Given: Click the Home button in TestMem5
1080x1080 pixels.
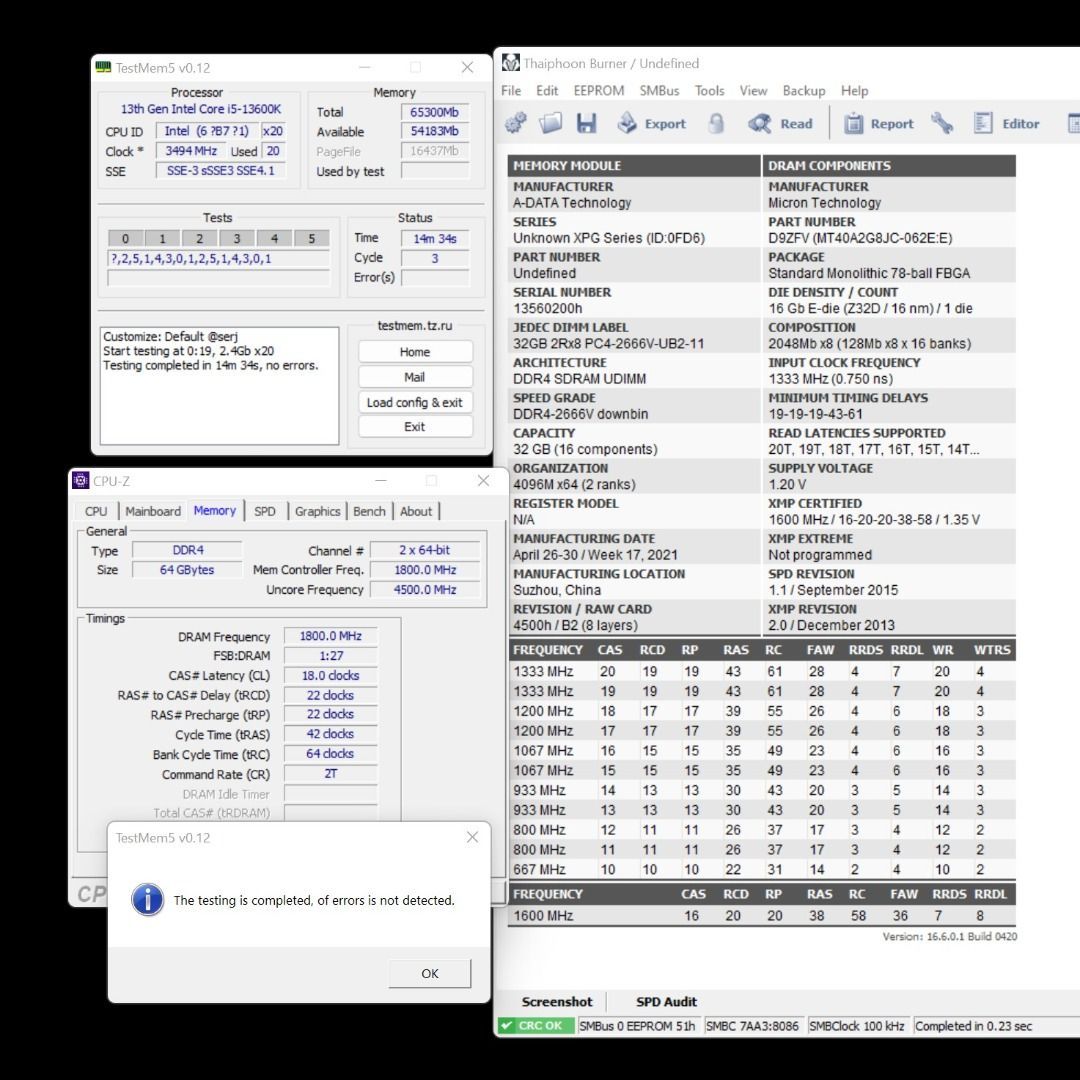Looking at the screenshot, I should point(414,352).
